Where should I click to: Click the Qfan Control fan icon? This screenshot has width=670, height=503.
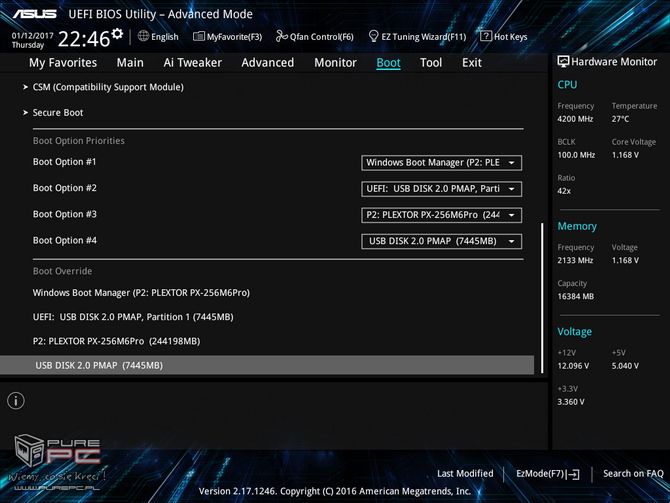coord(282,36)
